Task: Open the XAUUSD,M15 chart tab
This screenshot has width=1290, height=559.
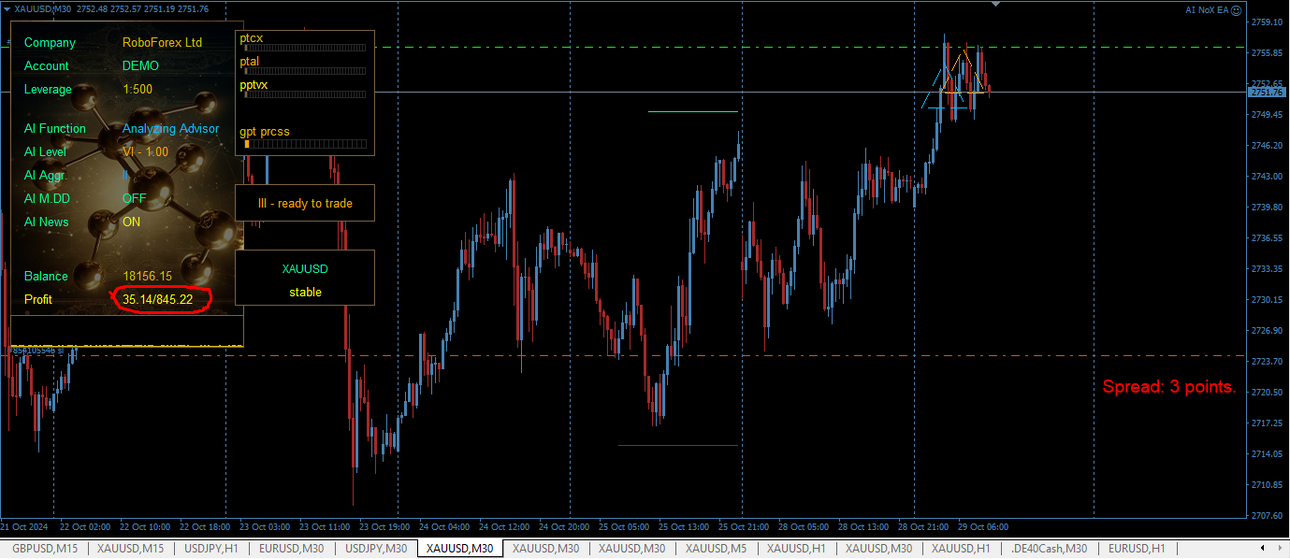Action: click(x=131, y=548)
